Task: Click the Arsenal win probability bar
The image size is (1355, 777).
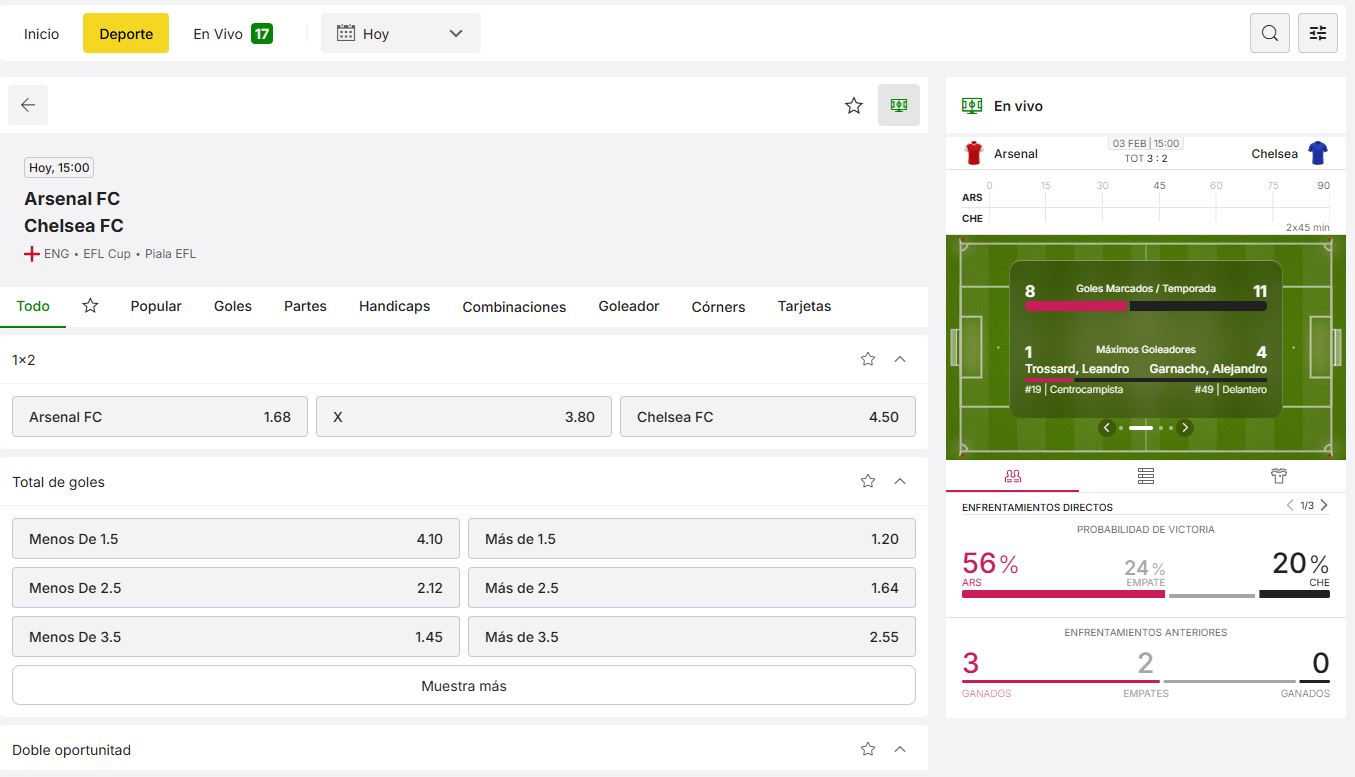Action: point(1063,594)
